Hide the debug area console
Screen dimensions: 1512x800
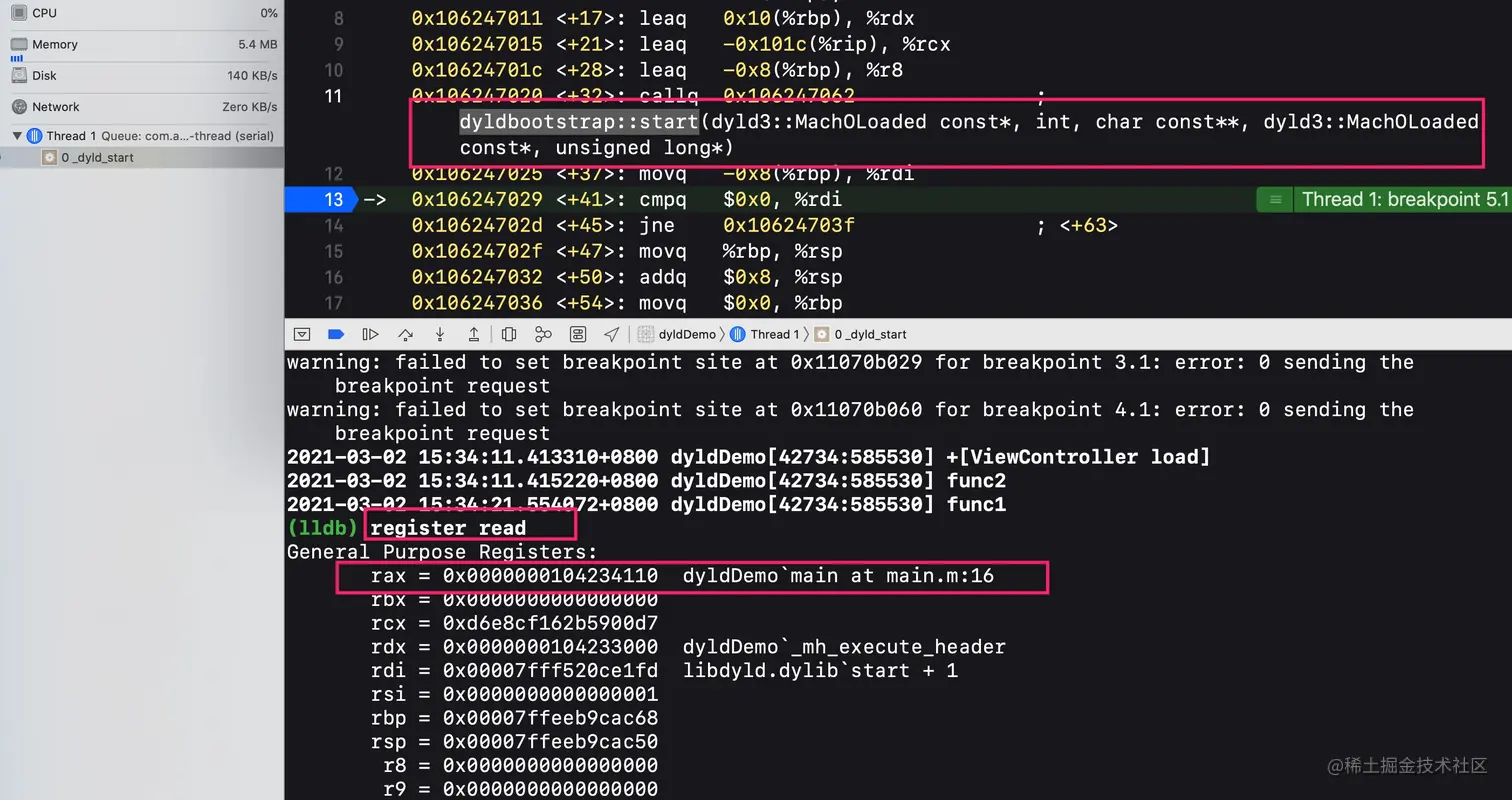coord(302,334)
